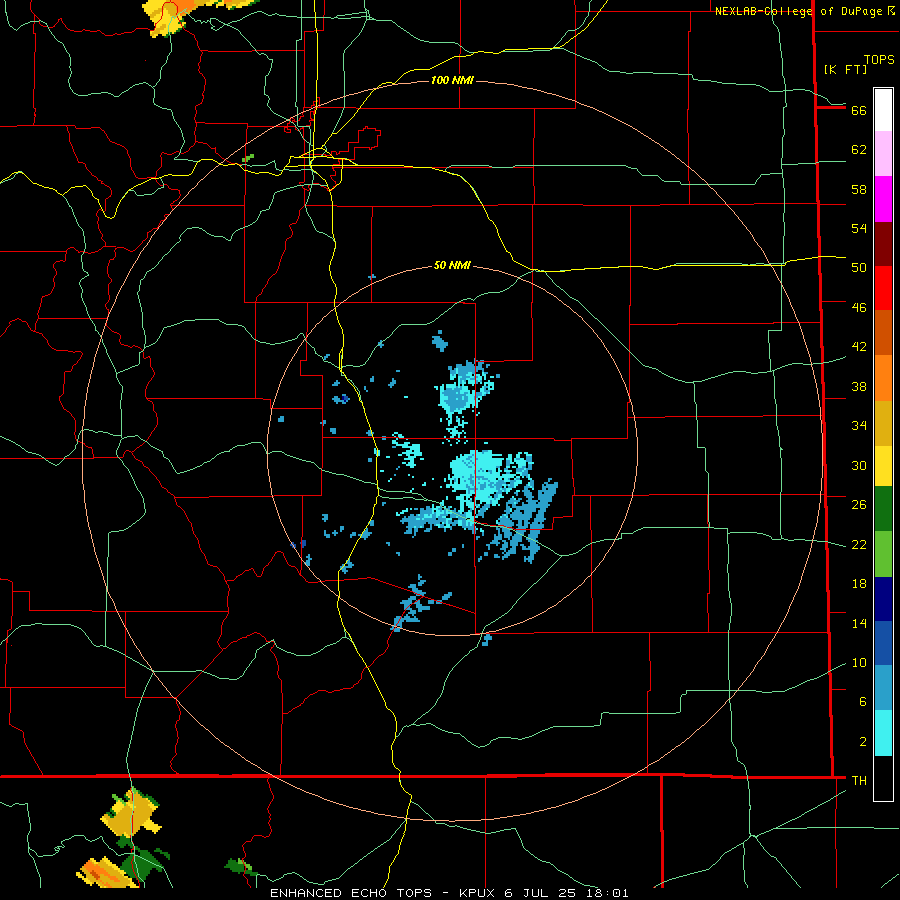Click the white color swatch above 66

point(883,110)
